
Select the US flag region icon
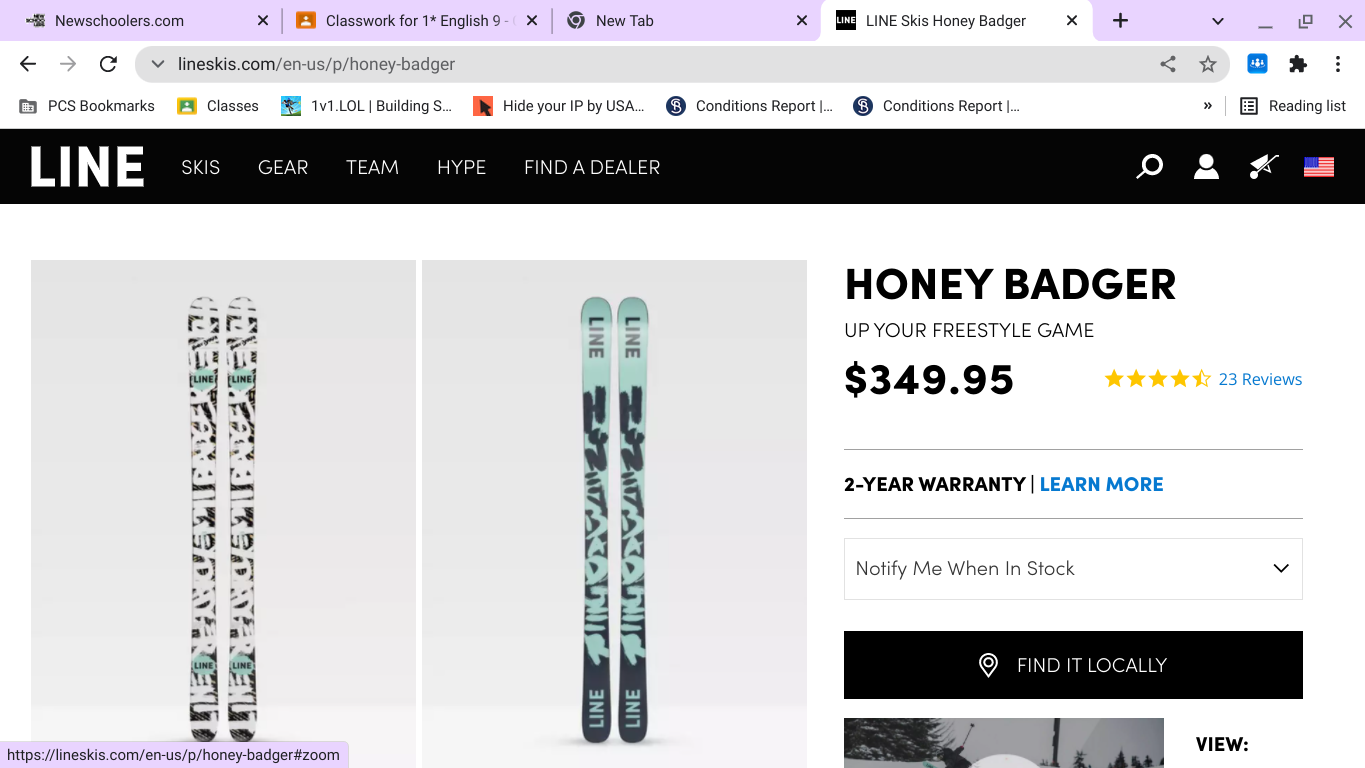[1319, 167]
